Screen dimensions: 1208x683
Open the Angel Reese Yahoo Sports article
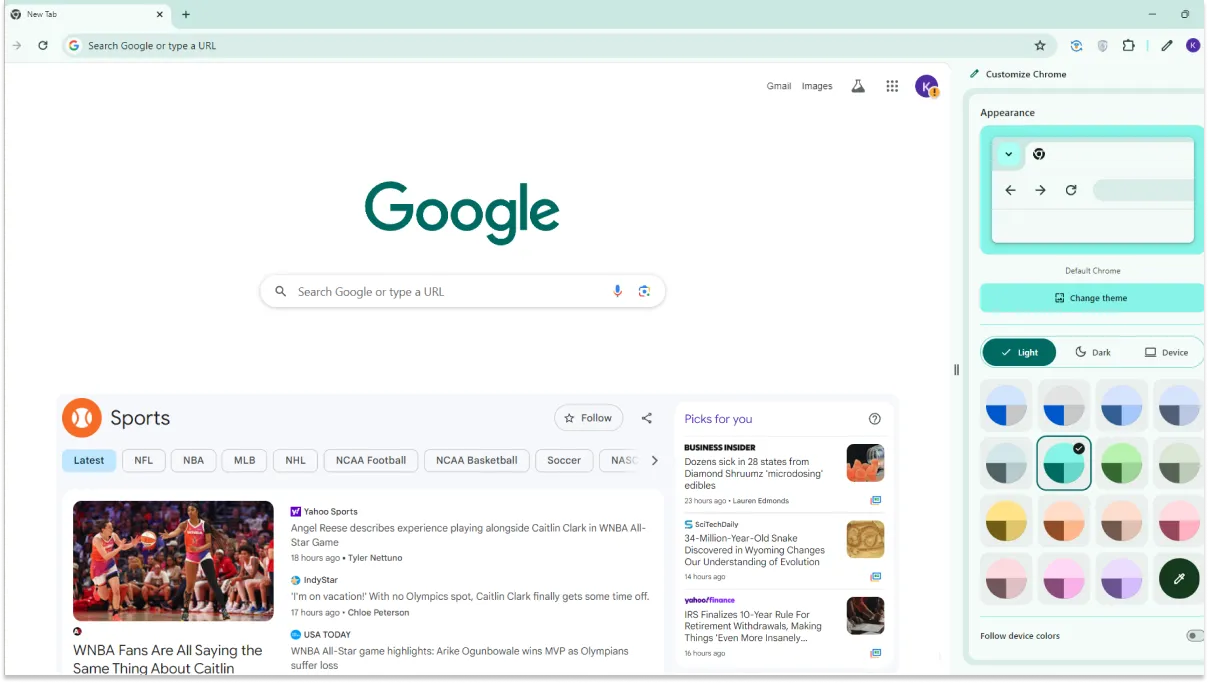click(x=468, y=535)
